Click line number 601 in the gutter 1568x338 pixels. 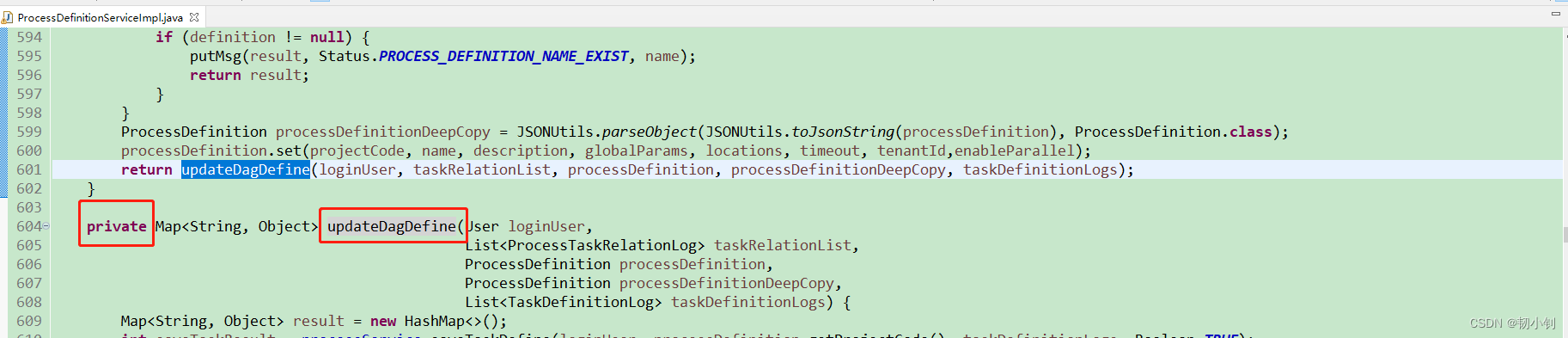point(29,169)
